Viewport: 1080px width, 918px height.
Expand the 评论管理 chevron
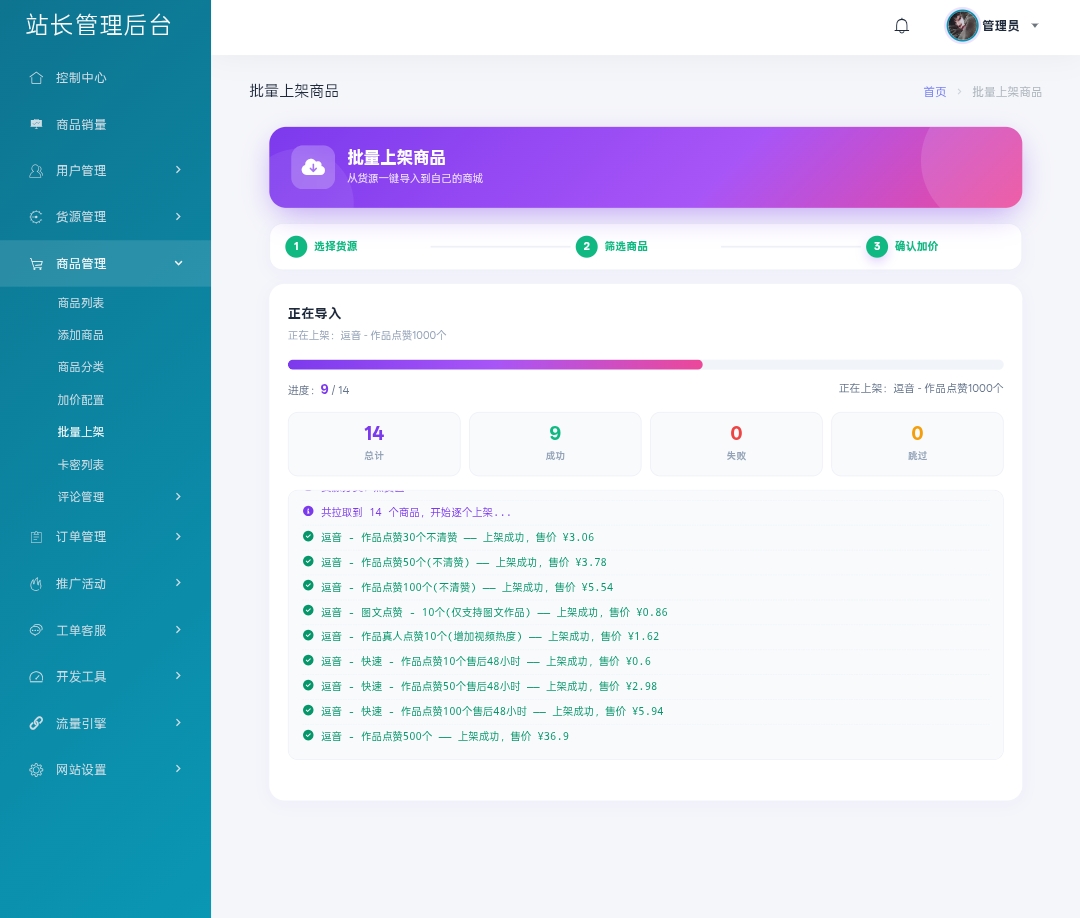click(178, 497)
